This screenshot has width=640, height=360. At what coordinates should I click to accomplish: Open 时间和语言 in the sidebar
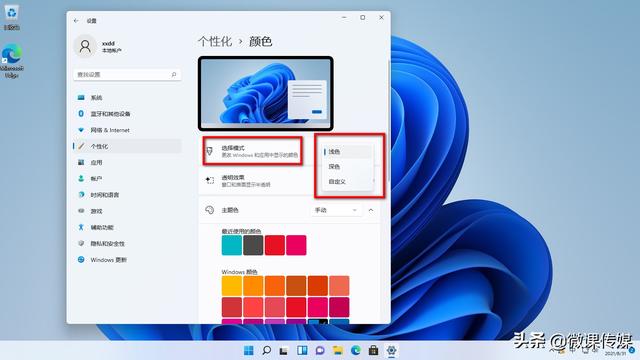pyautogui.click(x=127, y=195)
